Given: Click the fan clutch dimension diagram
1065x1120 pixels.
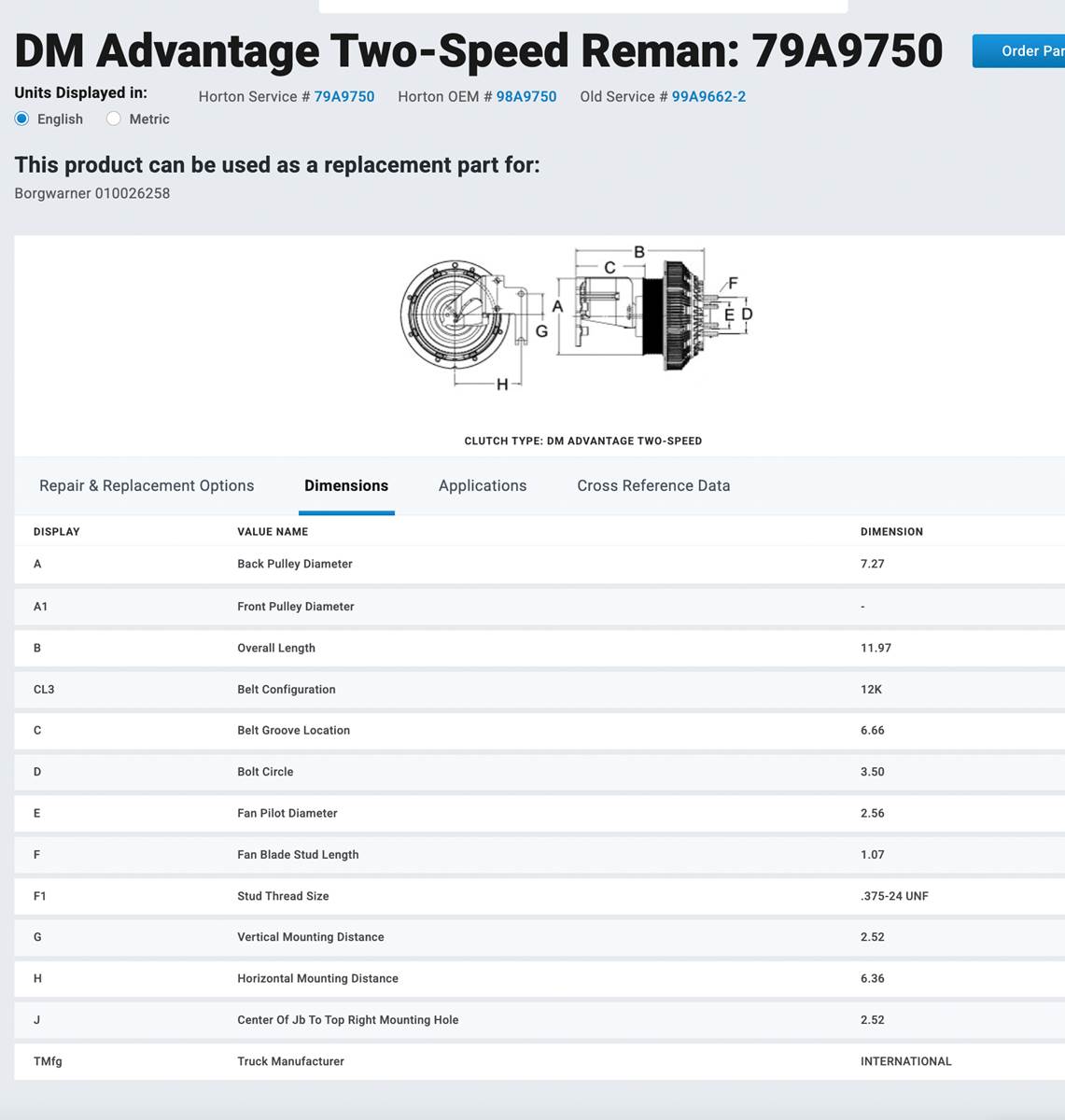Looking at the screenshot, I should click(576, 318).
